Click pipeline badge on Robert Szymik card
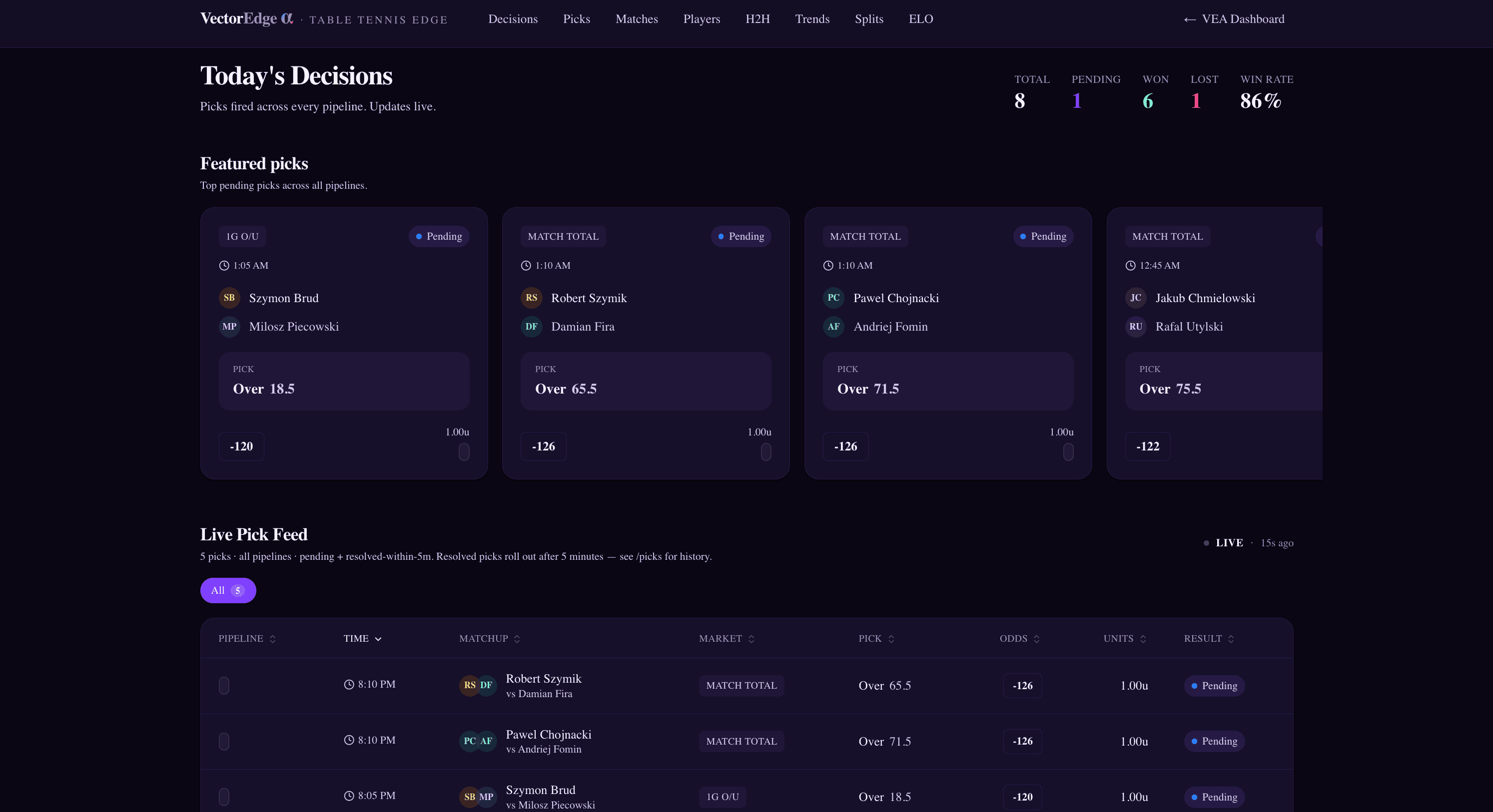The image size is (1493, 812). click(x=765, y=452)
